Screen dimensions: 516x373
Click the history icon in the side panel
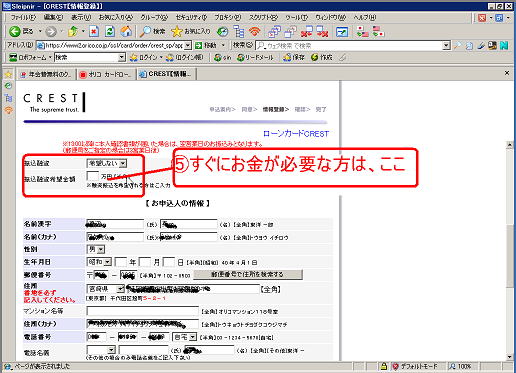pos(8,86)
